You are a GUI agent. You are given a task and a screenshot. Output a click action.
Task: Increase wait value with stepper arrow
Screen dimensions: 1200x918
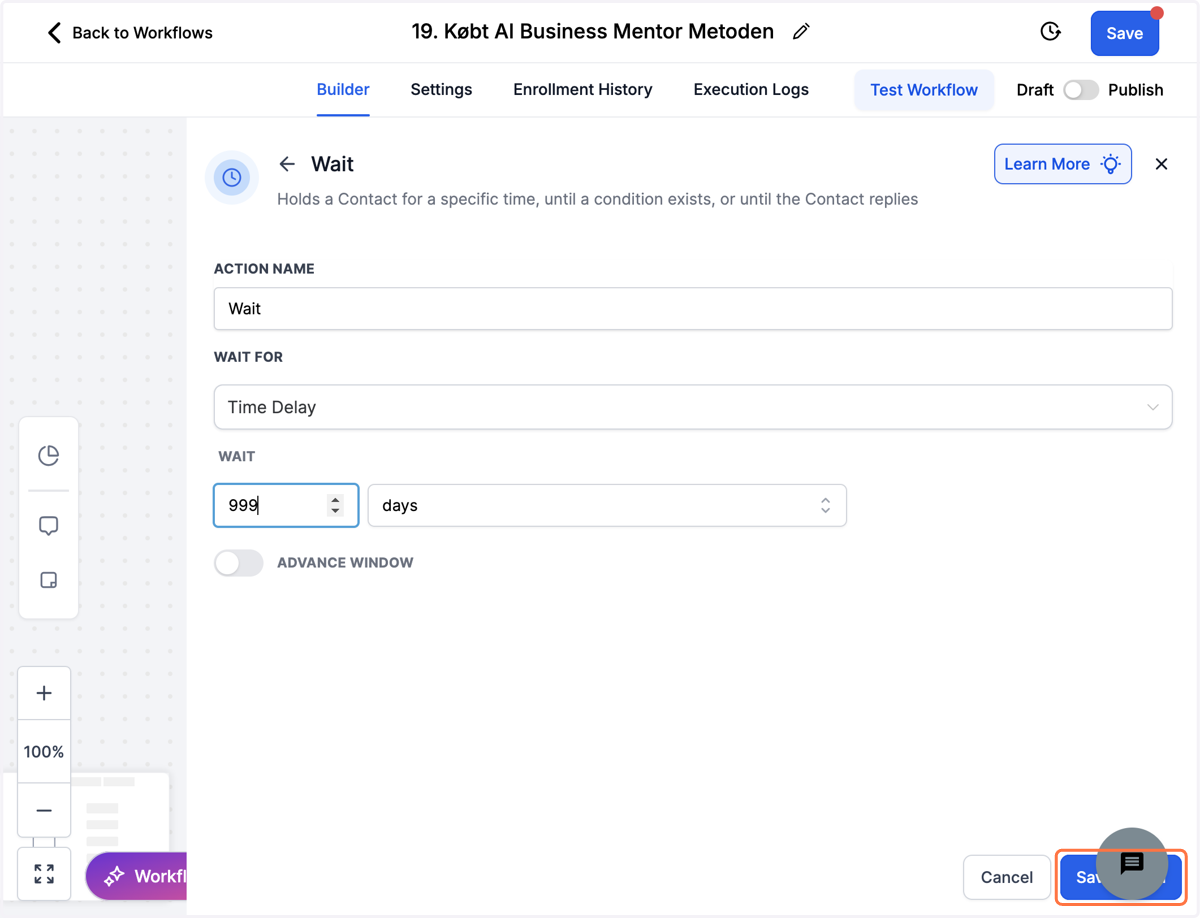pos(336,500)
